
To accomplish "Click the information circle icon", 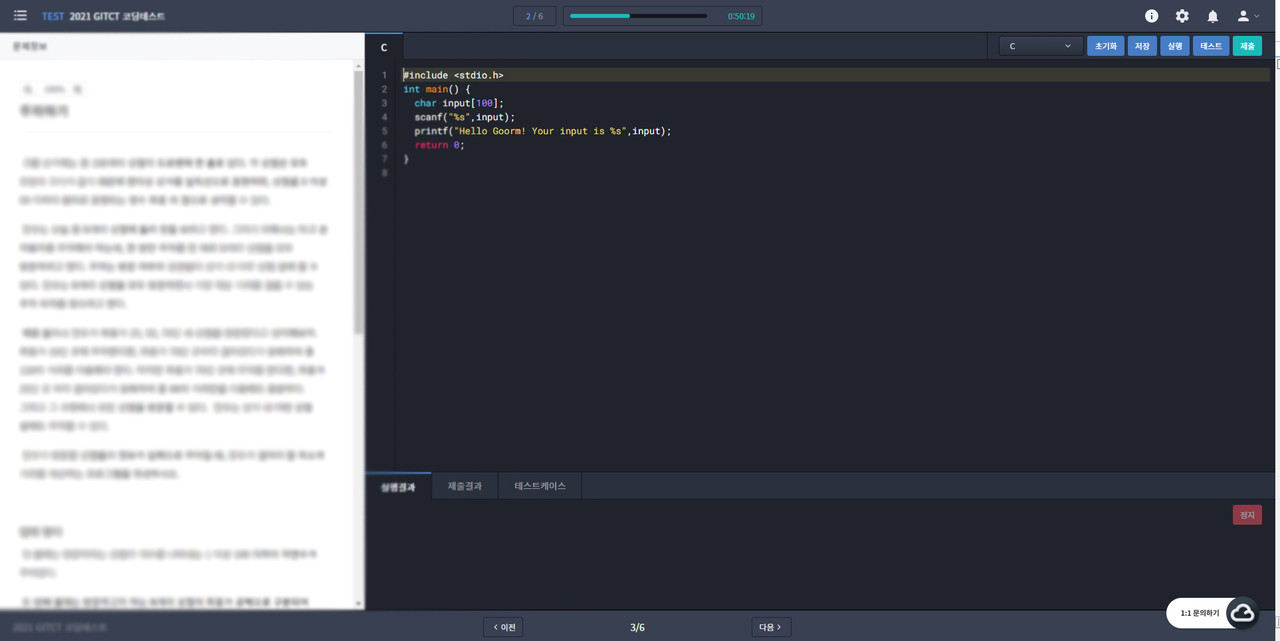I will [1151, 16].
